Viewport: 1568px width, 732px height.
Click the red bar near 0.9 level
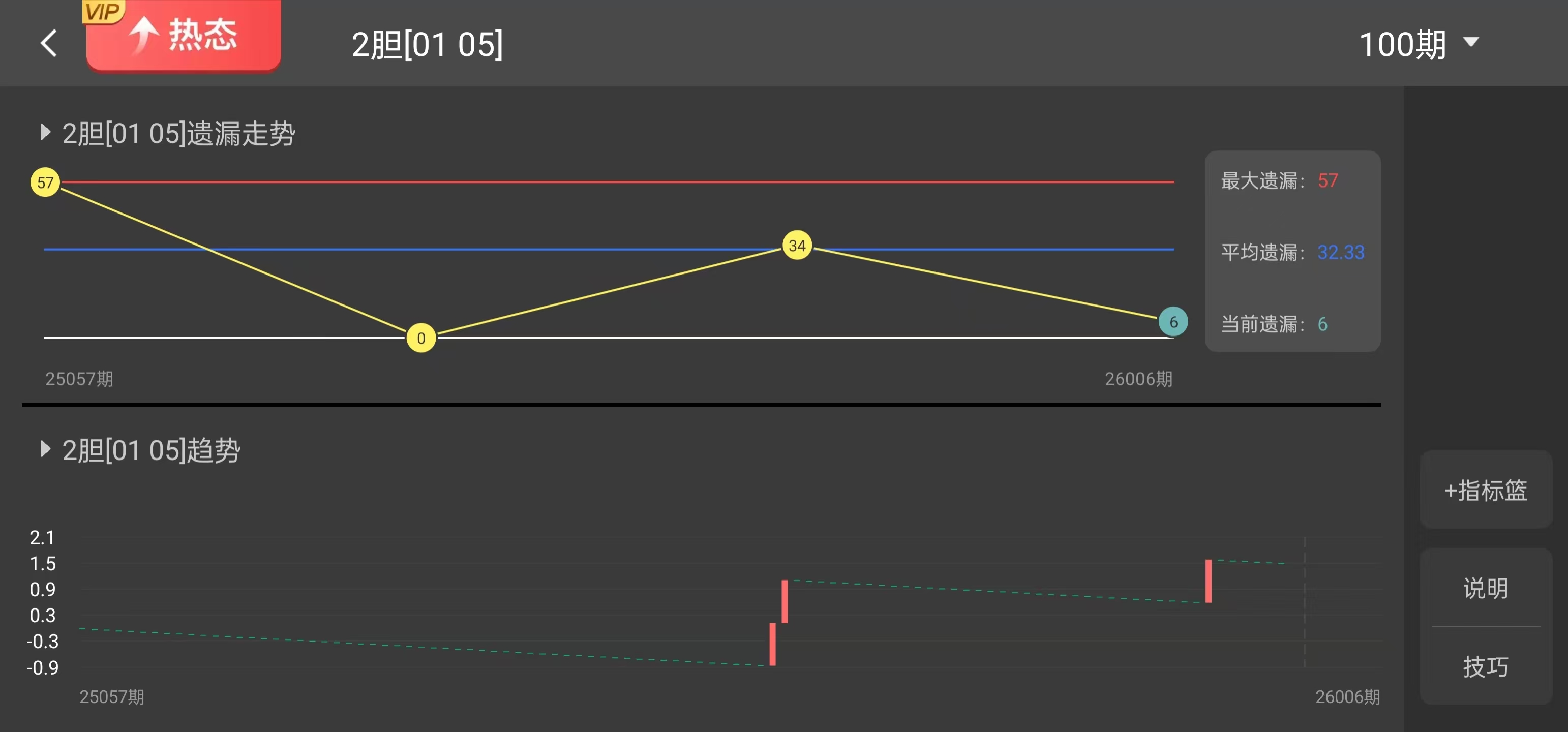pyautogui.click(x=785, y=601)
